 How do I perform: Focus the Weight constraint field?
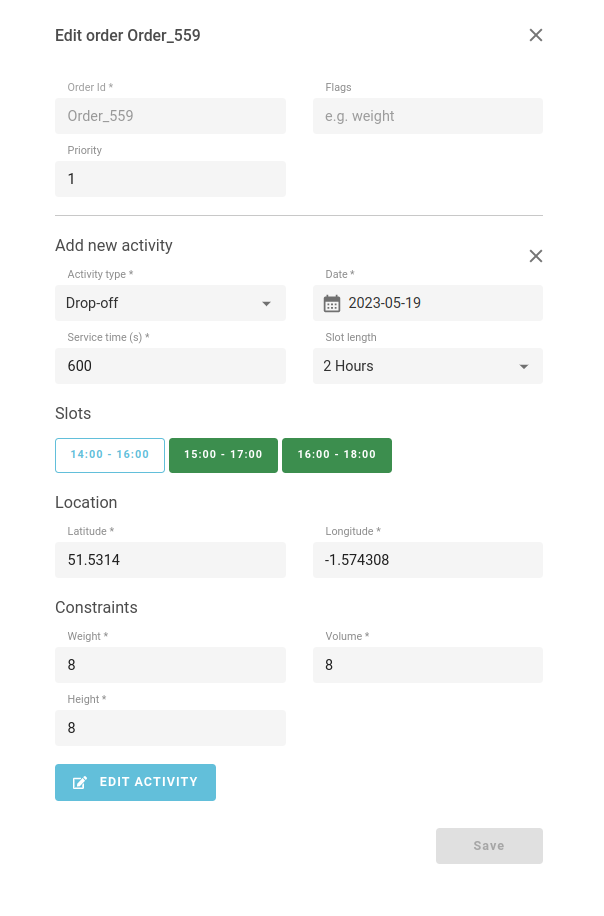(171, 665)
